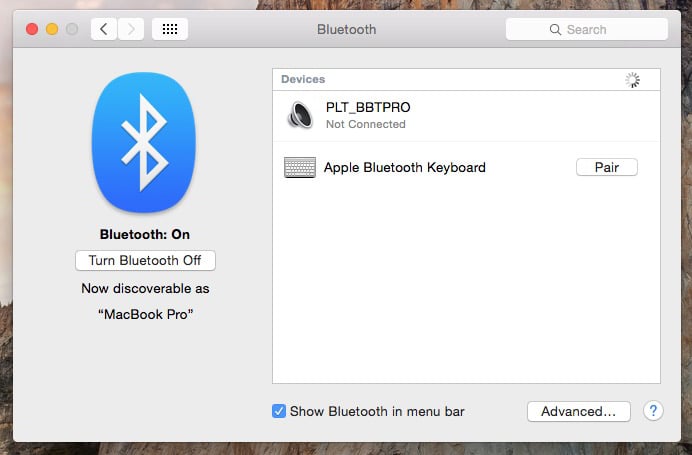Click the Bluetooth: On label
692x455 pixels.
pos(145,234)
